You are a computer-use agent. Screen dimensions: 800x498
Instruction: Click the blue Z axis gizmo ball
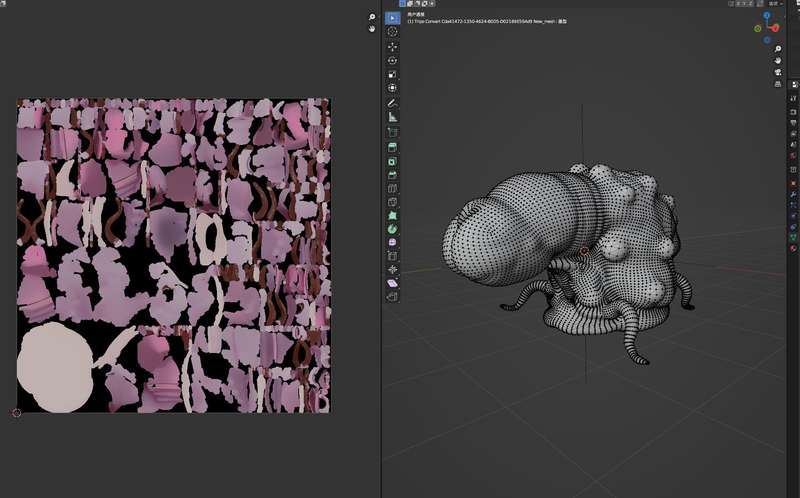[x=768, y=17]
